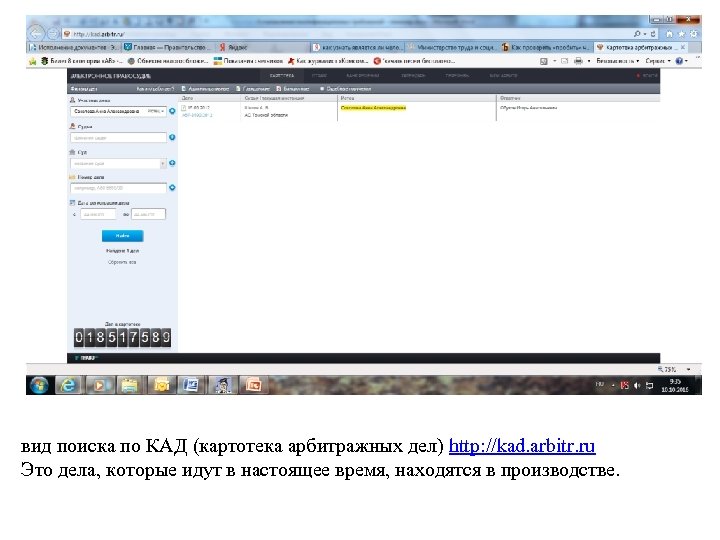Click the start date input field
The image size is (720, 540).
pos(98,214)
